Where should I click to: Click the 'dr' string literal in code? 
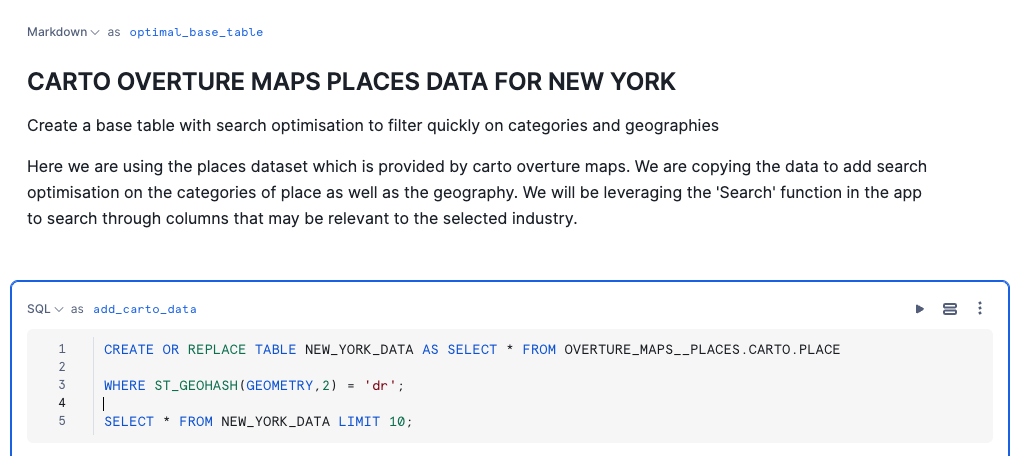[383, 385]
